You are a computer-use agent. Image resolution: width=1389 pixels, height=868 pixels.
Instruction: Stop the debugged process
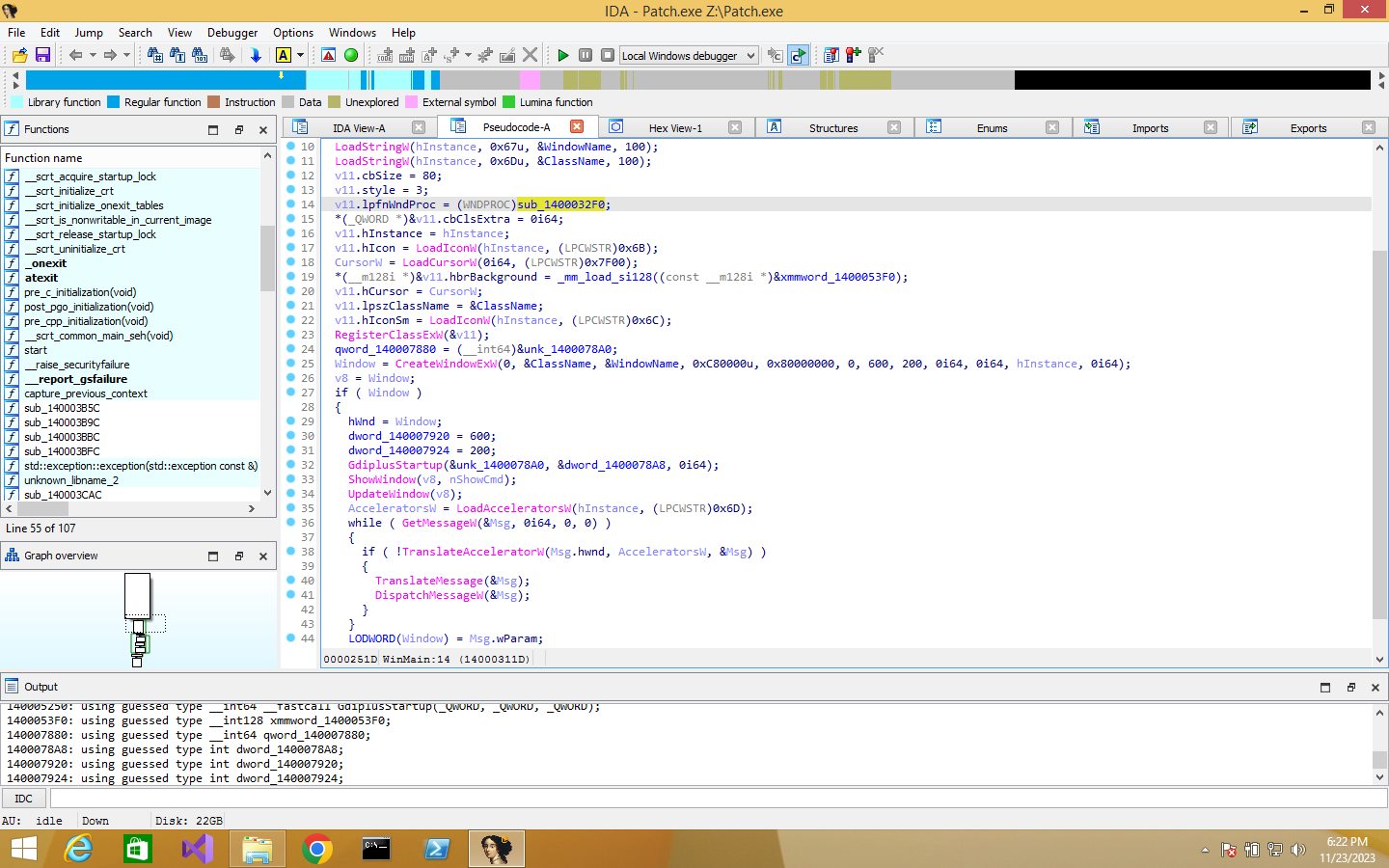tap(608, 55)
